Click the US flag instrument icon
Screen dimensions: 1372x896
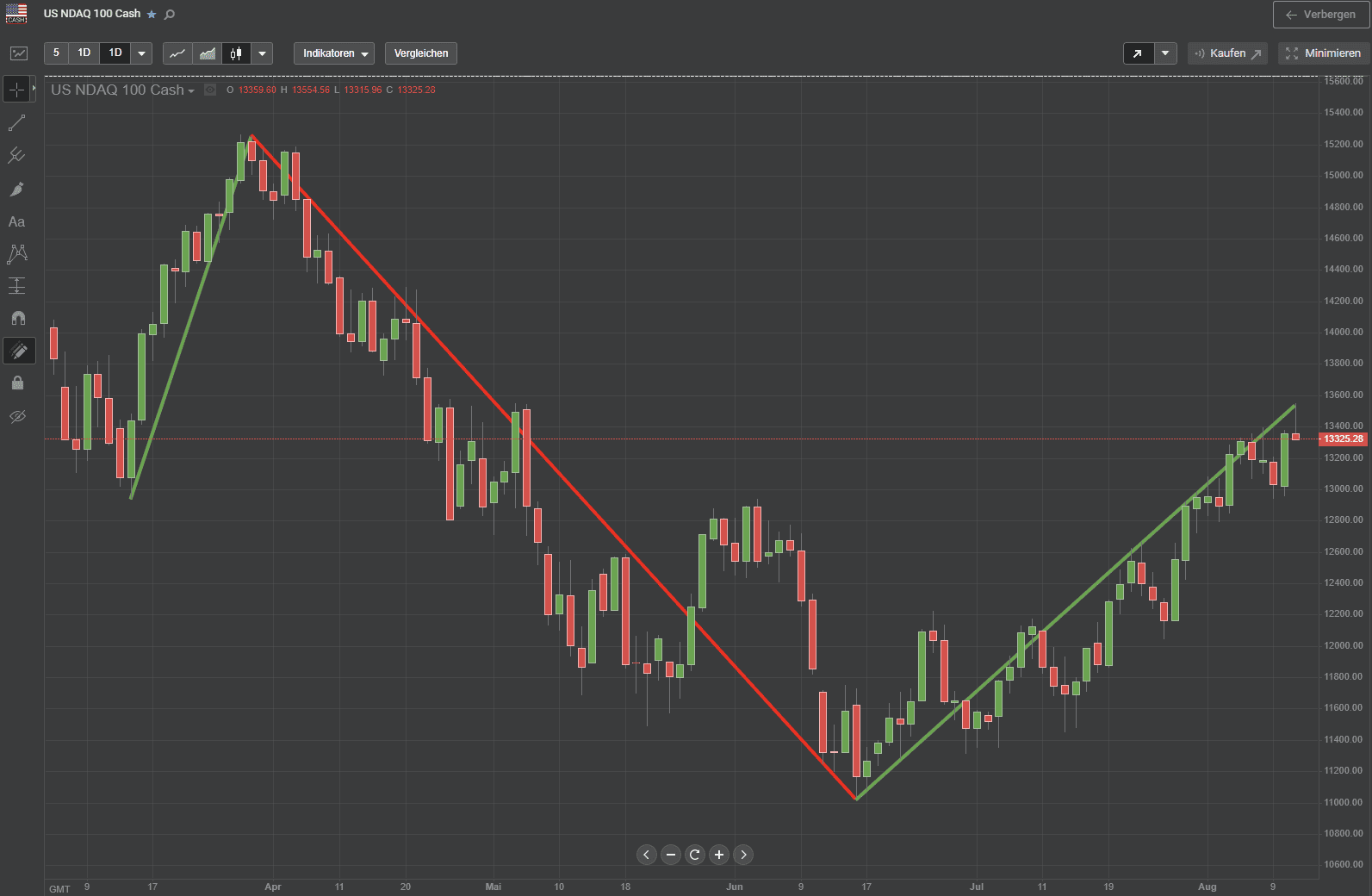pos(16,14)
